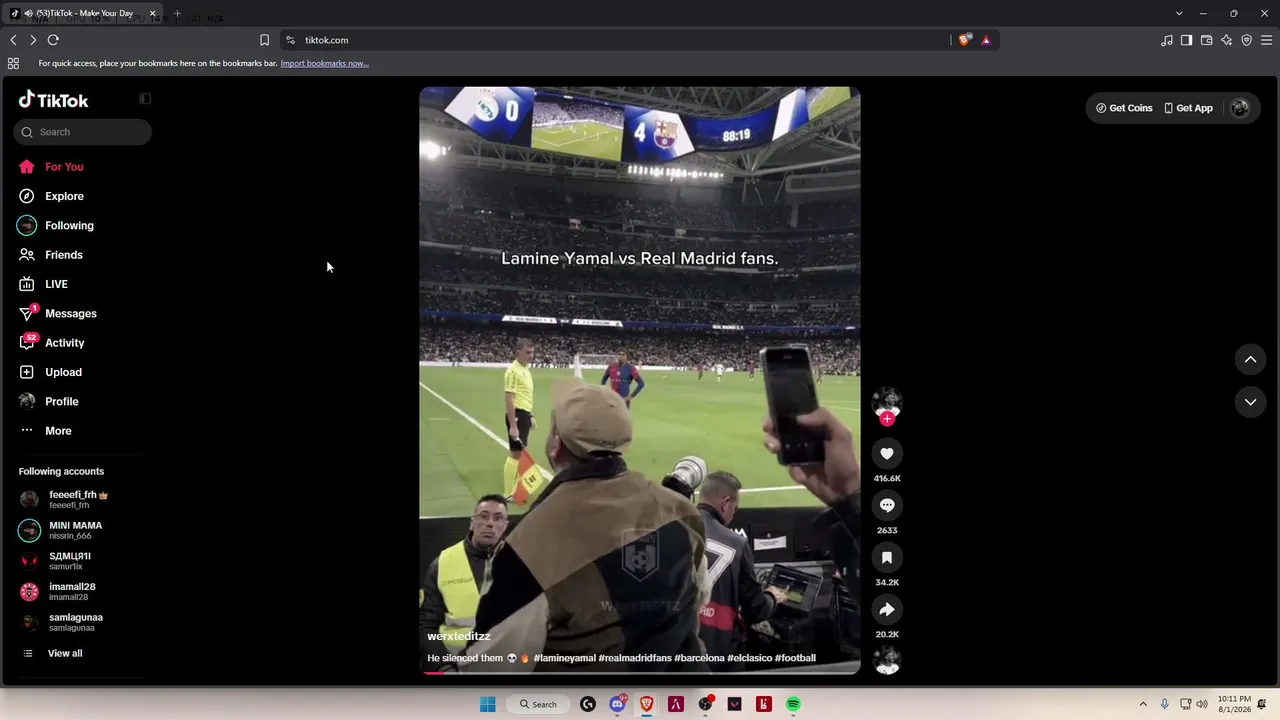Viewport: 1280px width, 720px height.
Task: Share the video using the arrow icon
Action: click(x=887, y=610)
